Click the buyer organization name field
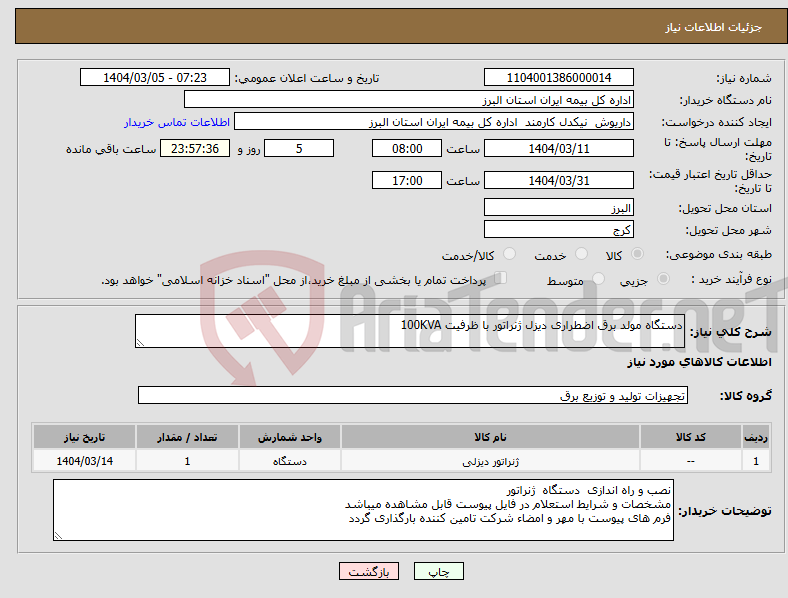Image resolution: width=788 pixels, height=598 pixels. tap(409, 99)
